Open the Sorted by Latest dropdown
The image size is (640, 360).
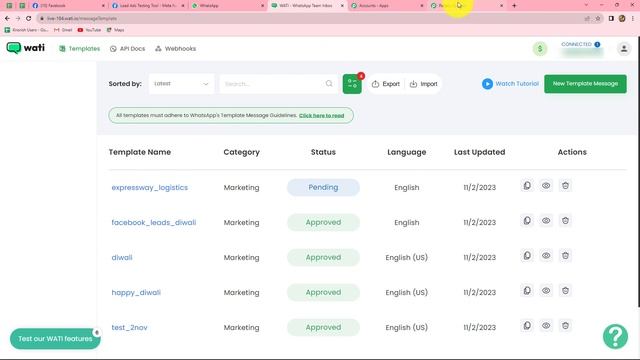[x=181, y=84]
